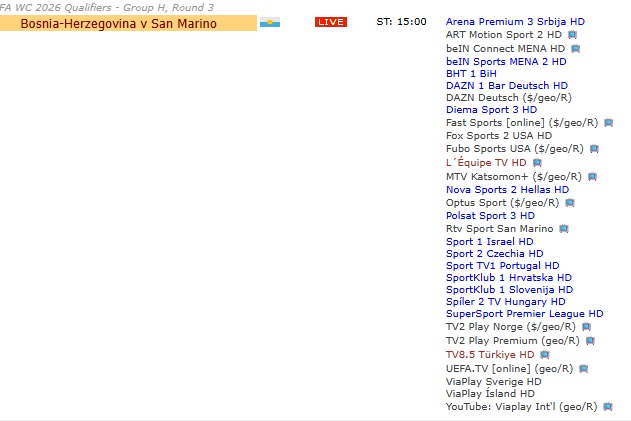Viewport: 631px width, 421px height.
Task: Click the San Marino flag icon
Action: coord(269,22)
